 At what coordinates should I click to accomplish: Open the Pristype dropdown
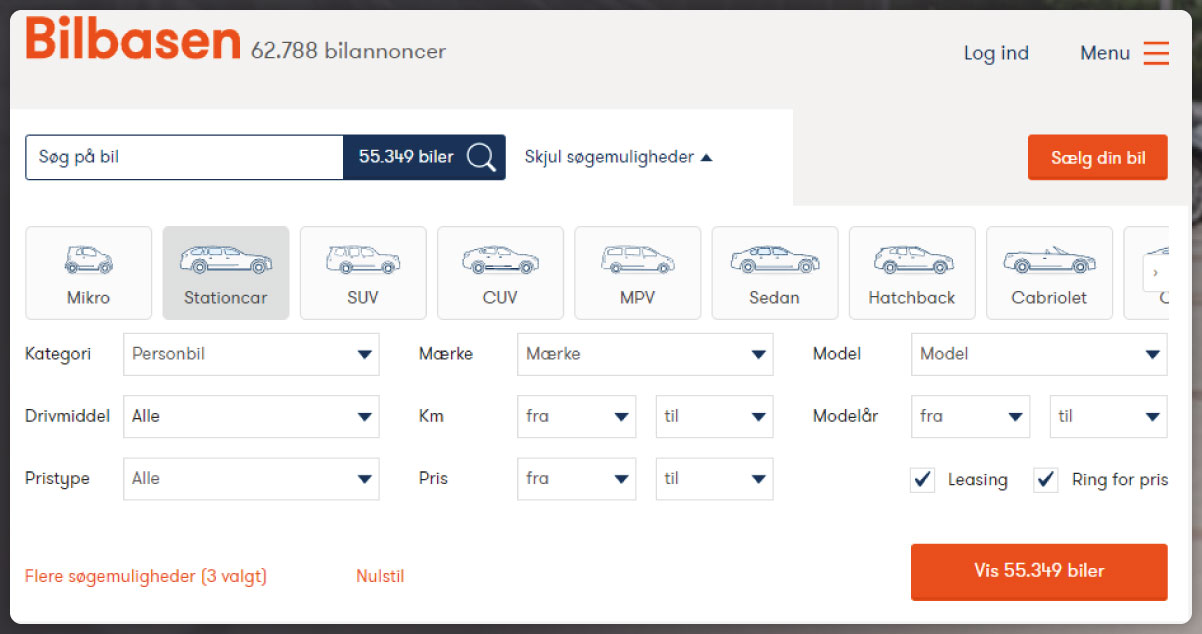click(x=251, y=479)
